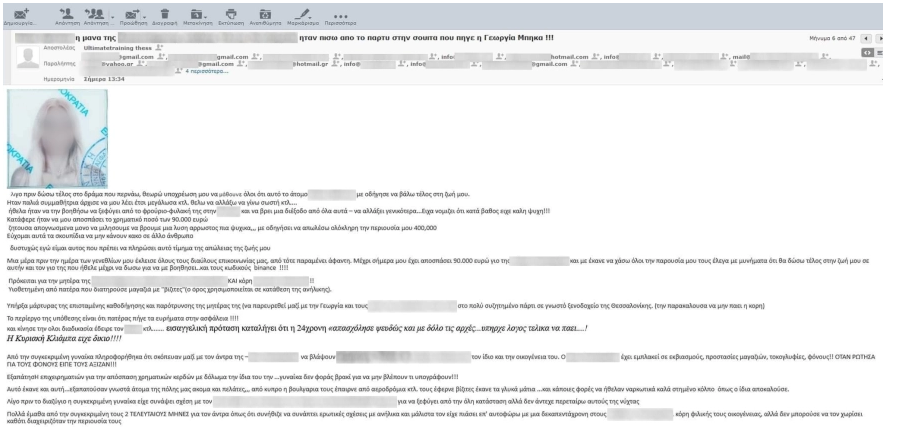This screenshot has width=900, height=436.
Task: Open the inline image in message body
Action: point(57,139)
